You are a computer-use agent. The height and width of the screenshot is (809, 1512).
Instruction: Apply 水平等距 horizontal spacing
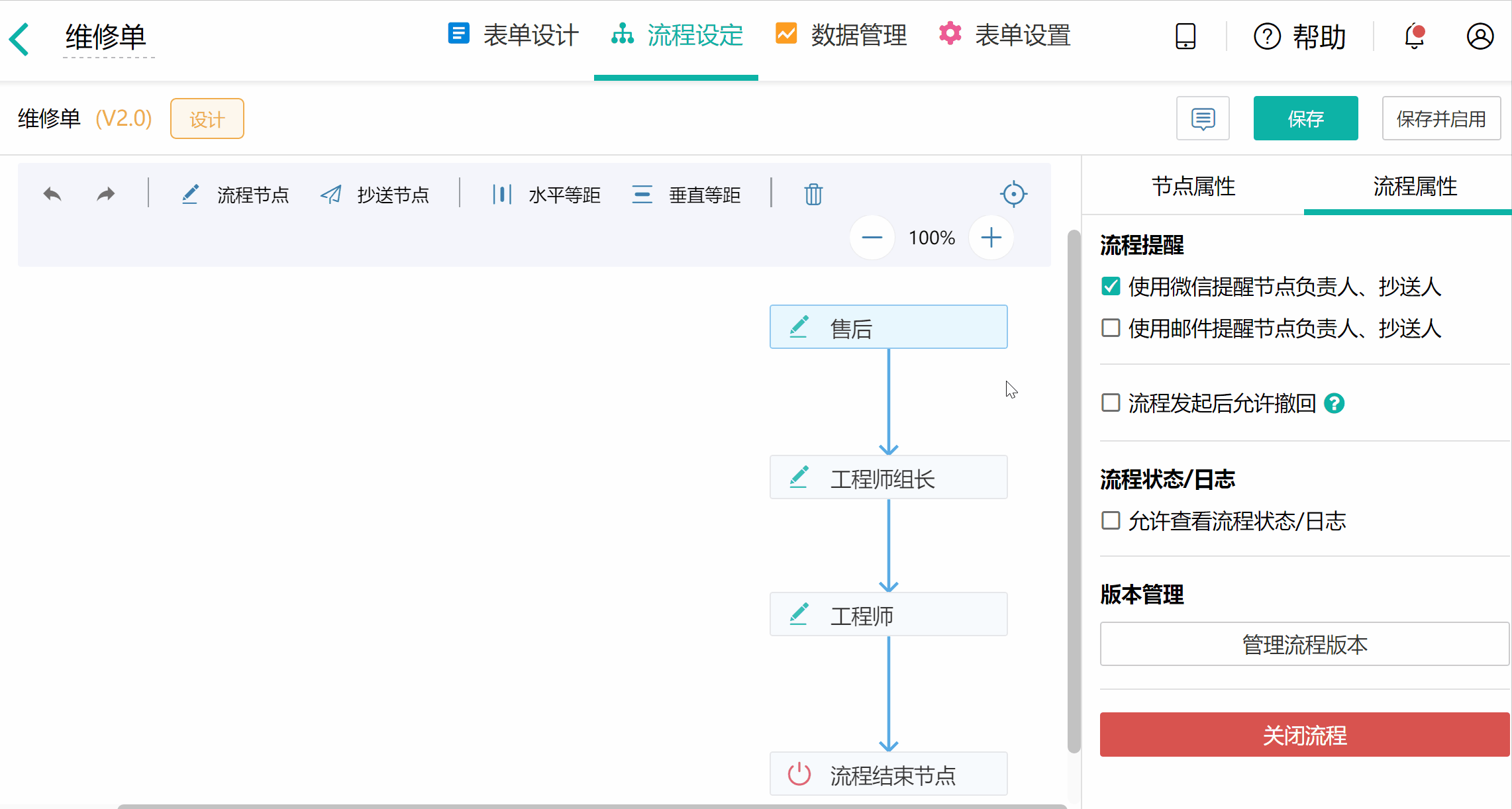[x=546, y=194]
